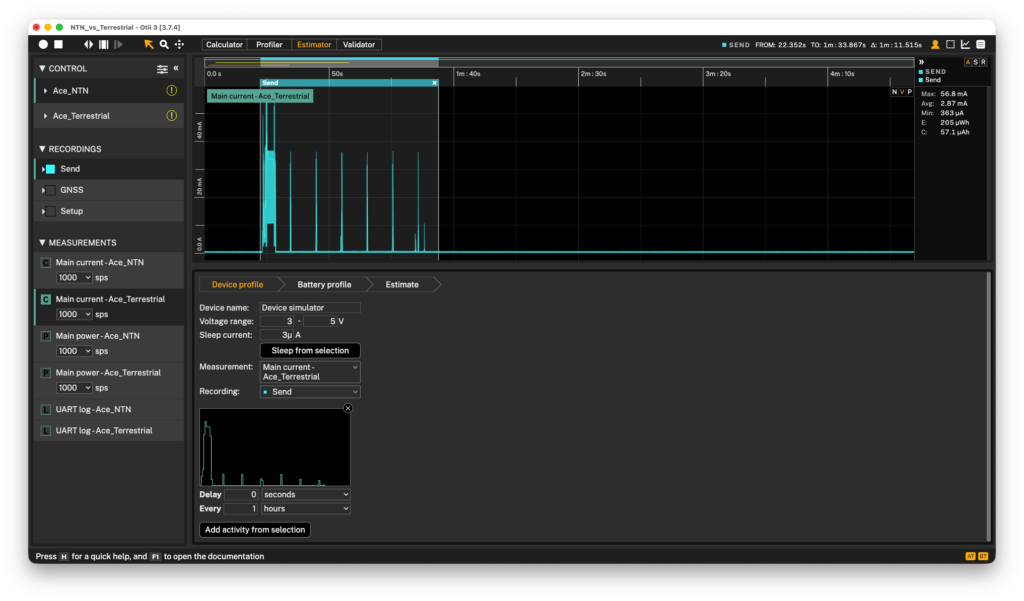
Task: Toggle visibility of GNSS recording checkbox
Action: pos(51,190)
